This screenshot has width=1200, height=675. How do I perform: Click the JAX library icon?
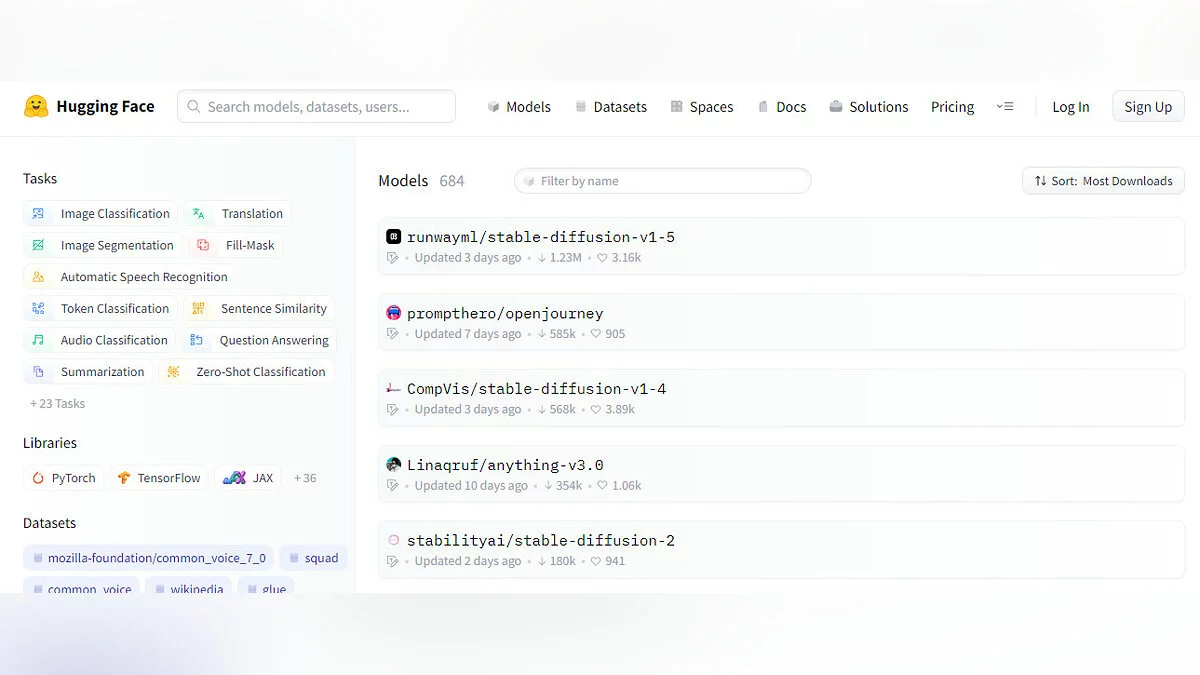[234, 478]
